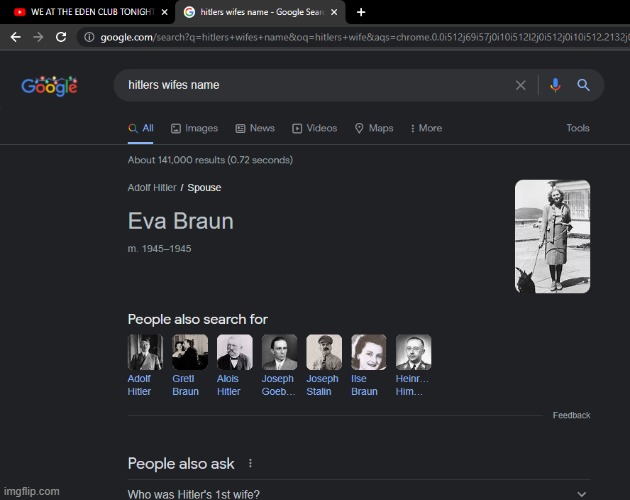
Task: Open a new tab with plus icon
Action: click(x=361, y=12)
